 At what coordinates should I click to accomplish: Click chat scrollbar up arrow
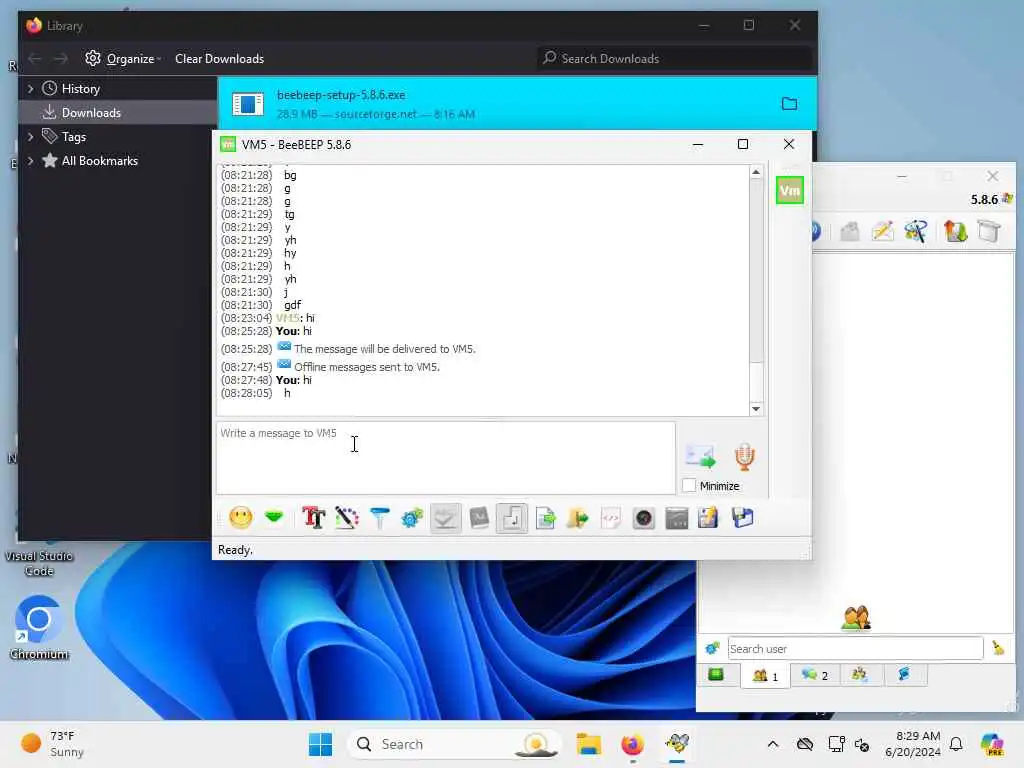click(x=756, y=172)
